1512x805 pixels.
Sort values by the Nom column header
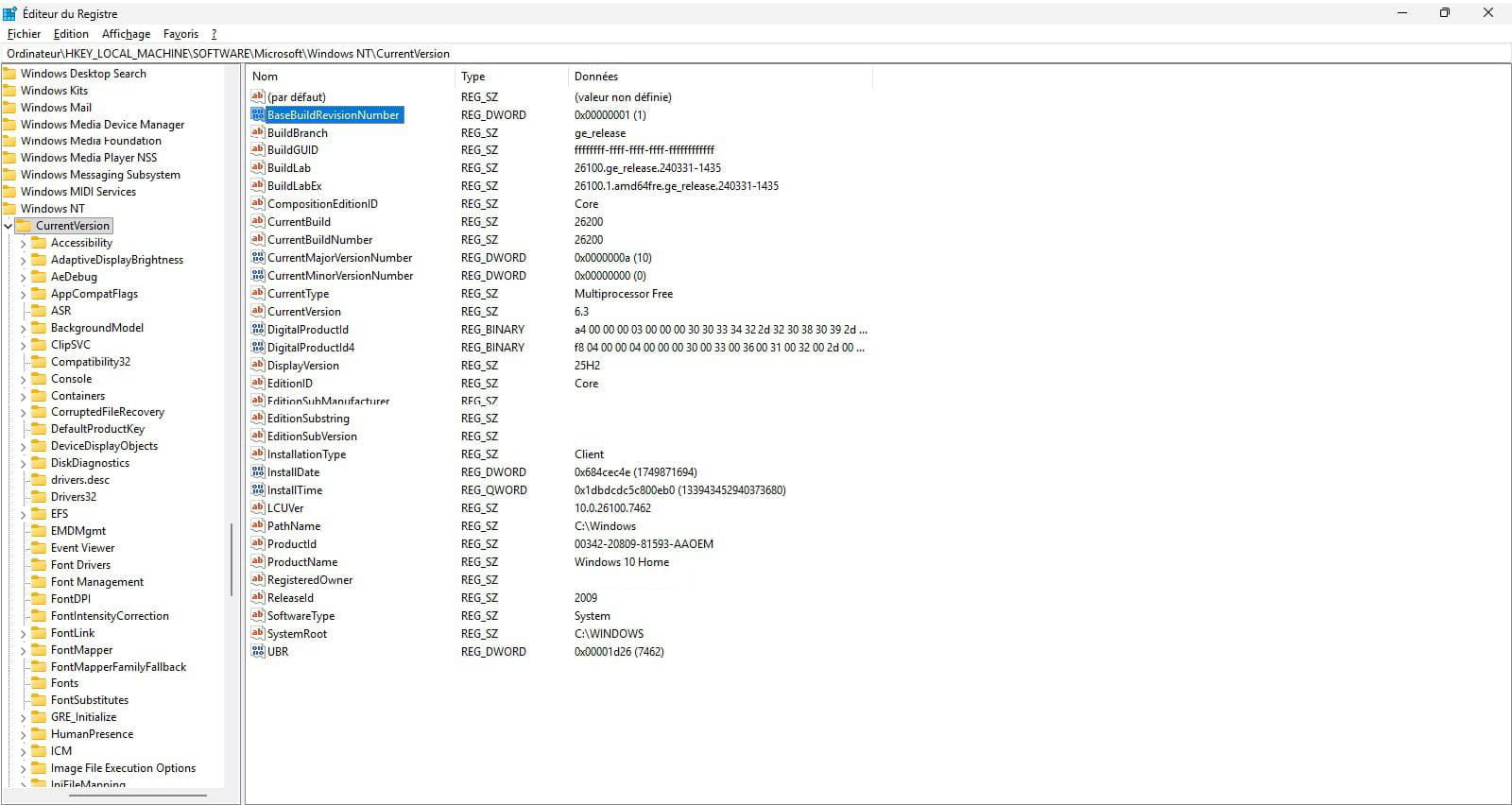coord(351,77)
